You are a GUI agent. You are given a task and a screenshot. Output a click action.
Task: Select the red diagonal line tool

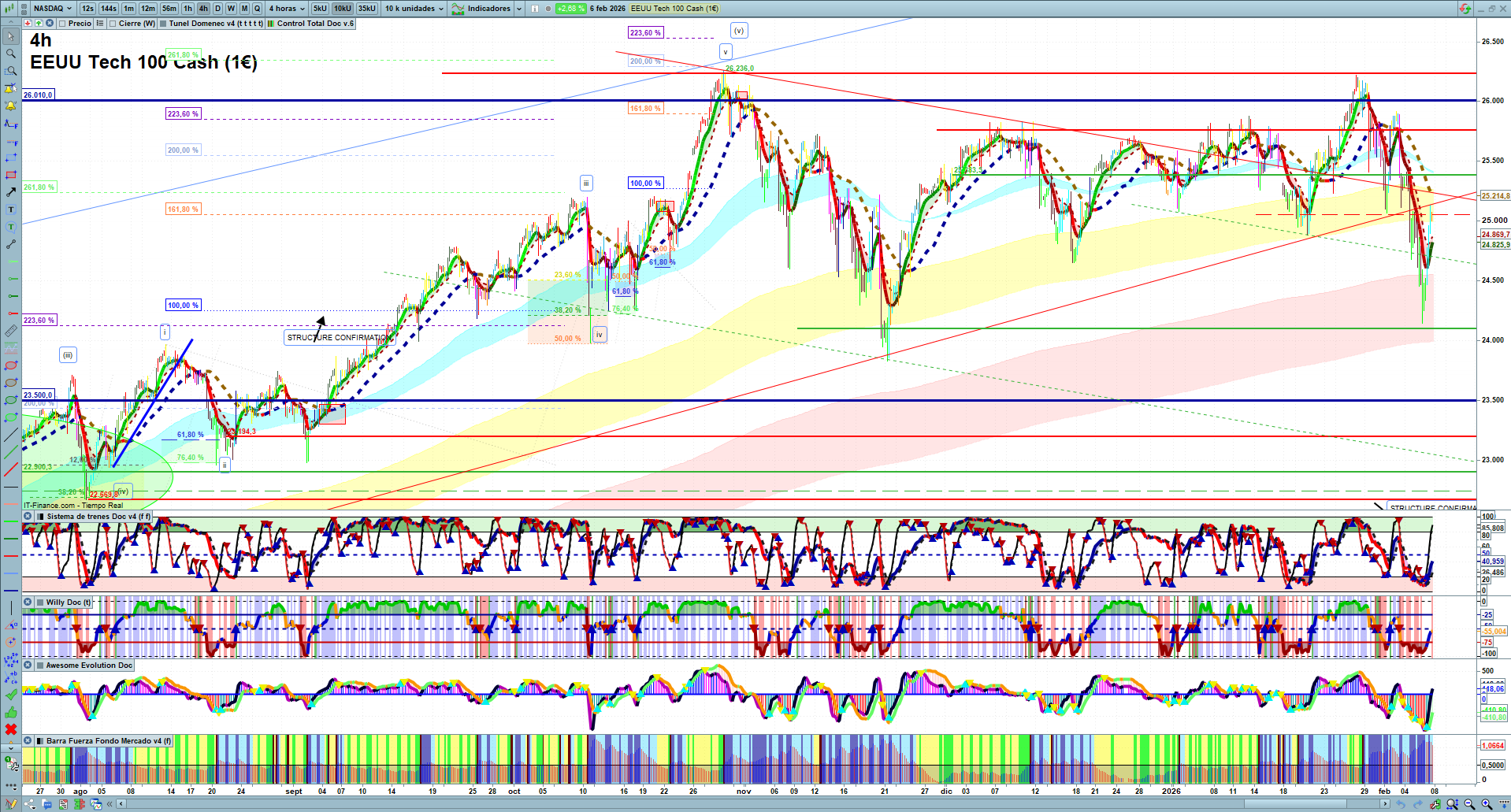tap(11, 469)
